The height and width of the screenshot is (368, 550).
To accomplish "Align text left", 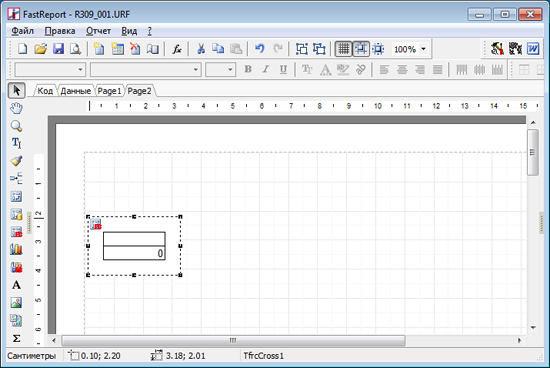I will (x=384, y=69).
